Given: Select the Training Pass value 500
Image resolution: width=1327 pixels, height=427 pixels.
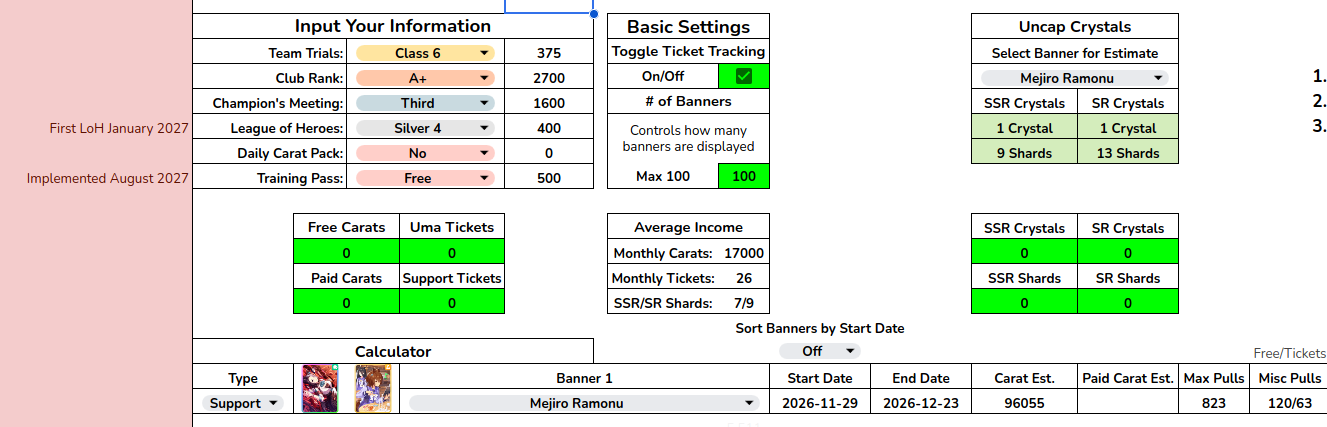Looking at the screenshot, I should click(x=548, y=178).
